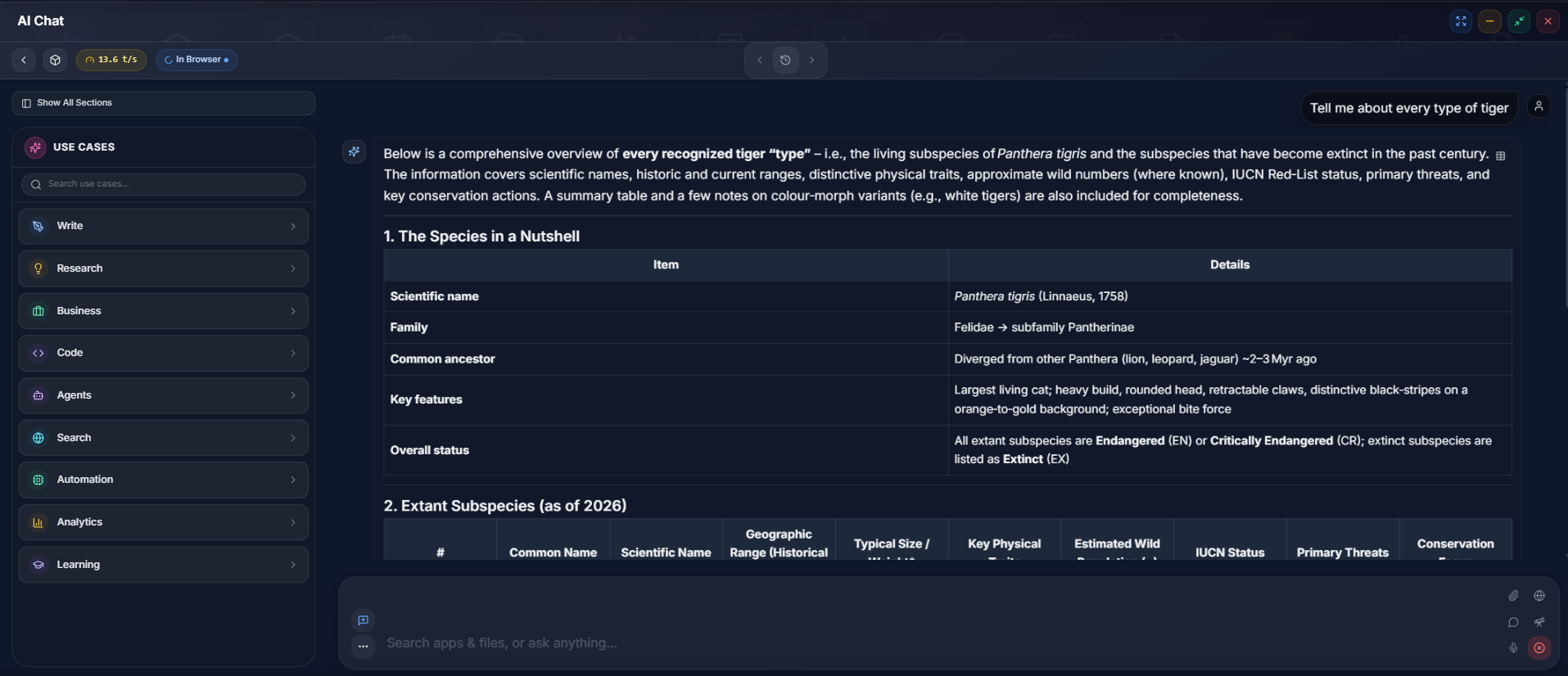Viewport: 1568px width, 676px height.
Task: Expand the Agents use case chevron
Action: (x=293, y=395)
